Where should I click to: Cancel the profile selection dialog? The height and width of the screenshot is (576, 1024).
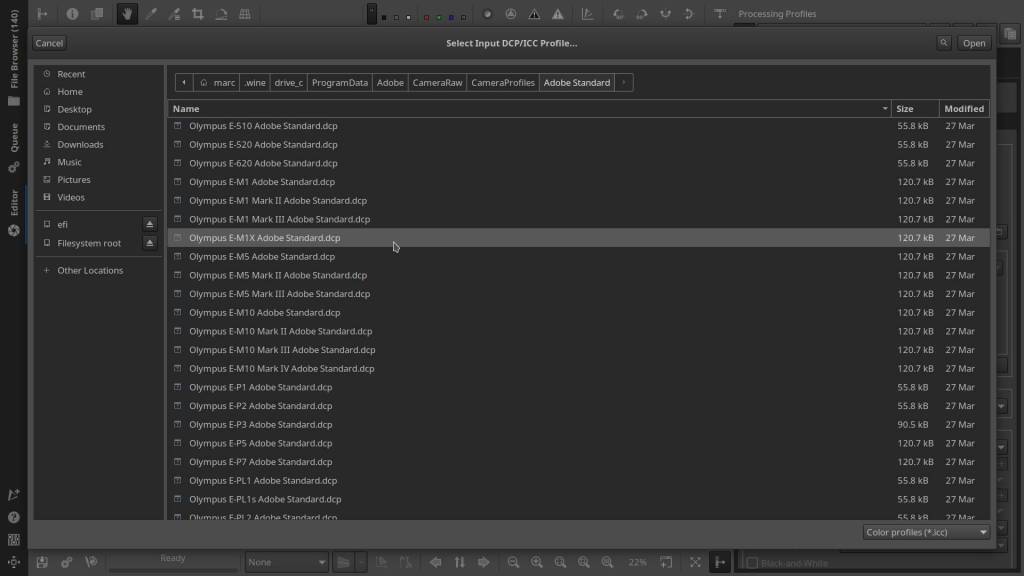[49, 43]
